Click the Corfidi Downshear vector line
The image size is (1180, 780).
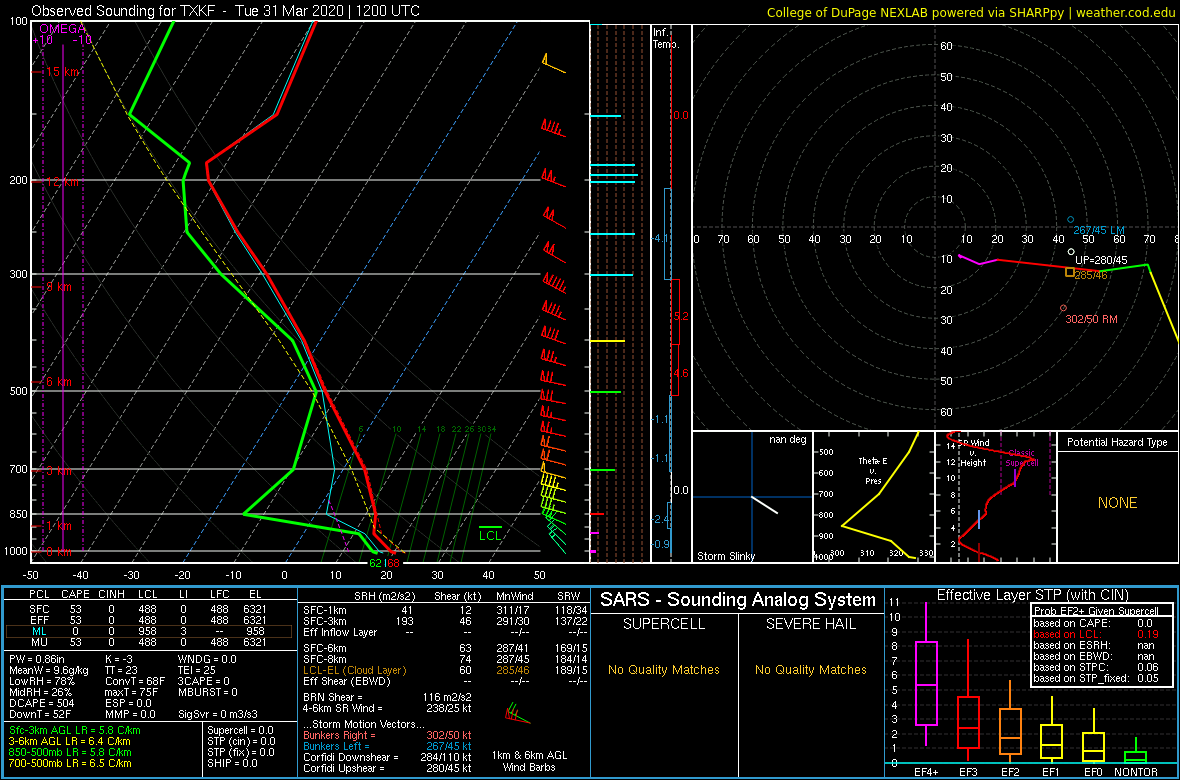coord(387,756)
